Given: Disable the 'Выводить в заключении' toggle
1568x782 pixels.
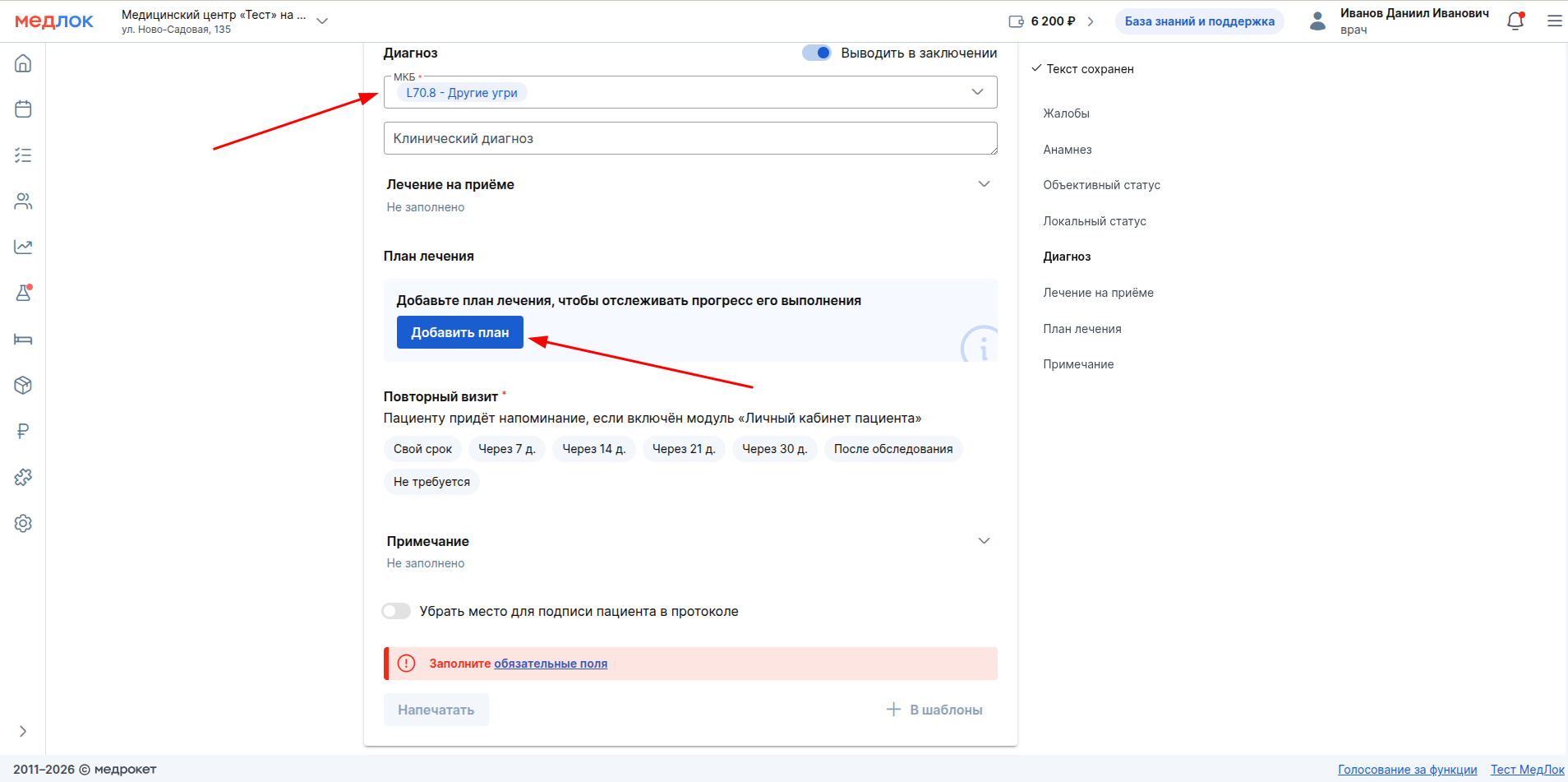Looking at the screenshot, I should pyautogui.click(x=817, y=53).
